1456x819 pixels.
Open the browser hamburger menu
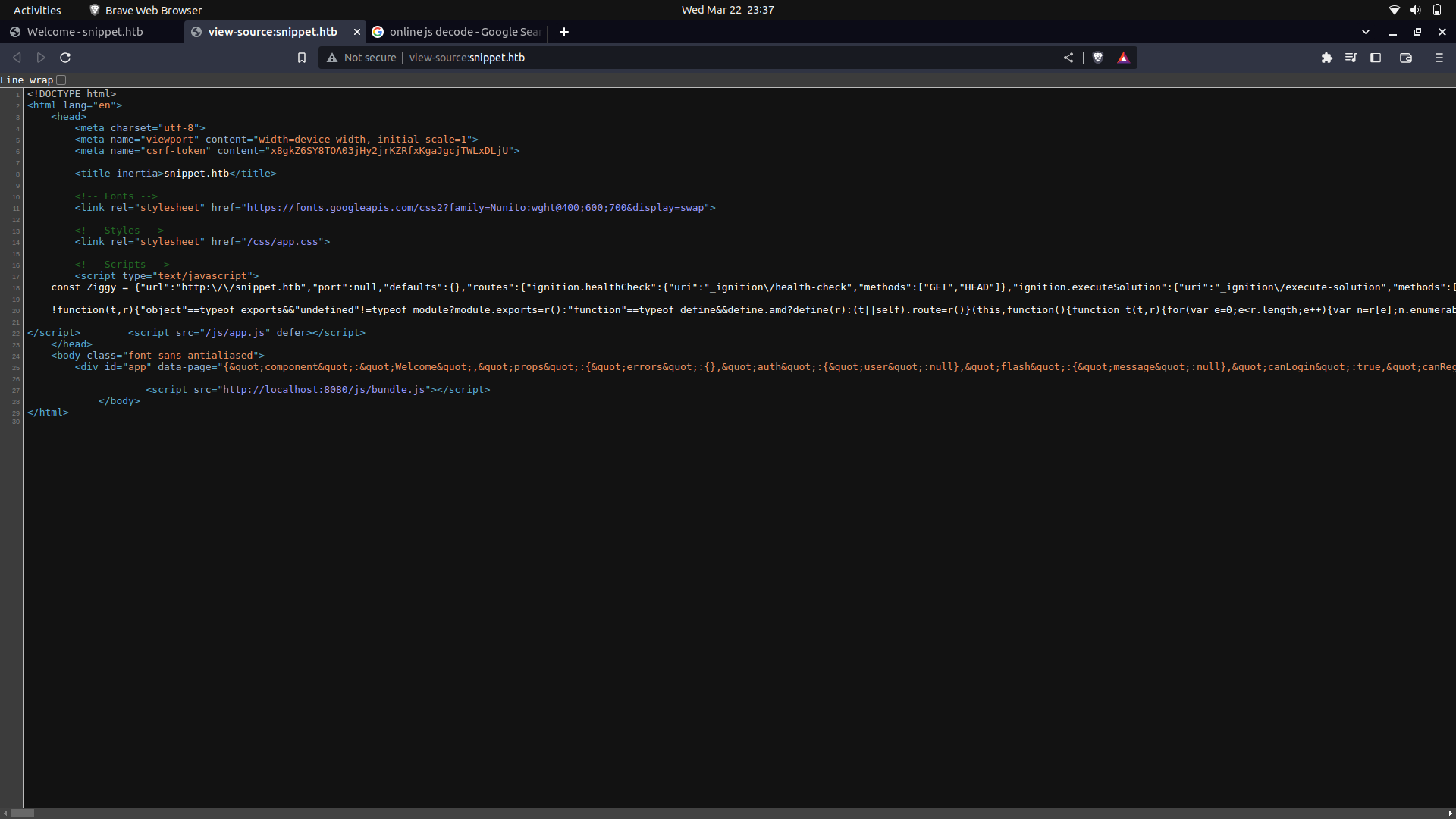(1439, 57)
